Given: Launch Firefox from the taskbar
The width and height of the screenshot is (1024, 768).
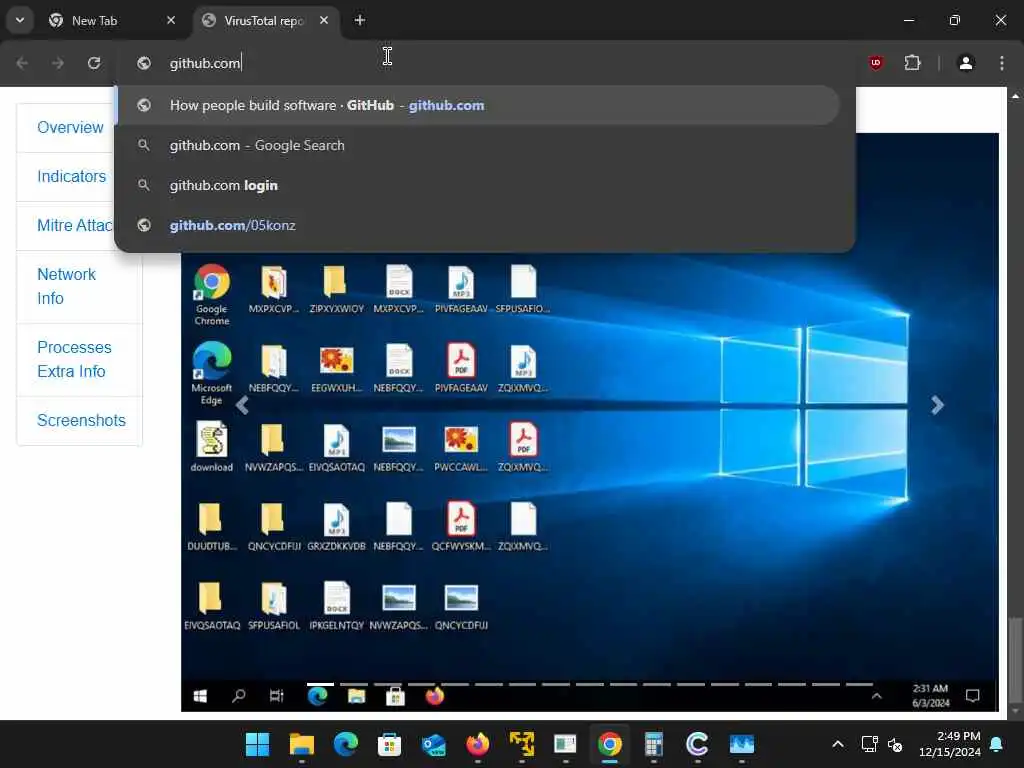Looking at the screenshot, I should 477,744.
